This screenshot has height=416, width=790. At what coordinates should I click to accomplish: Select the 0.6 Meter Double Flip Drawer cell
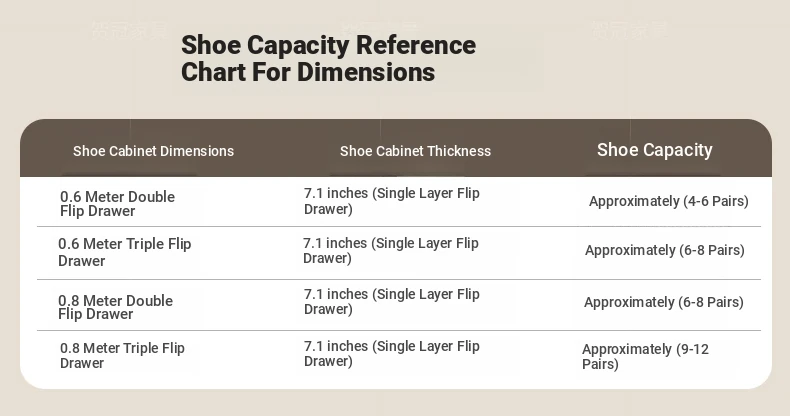(x=117, y=203)
